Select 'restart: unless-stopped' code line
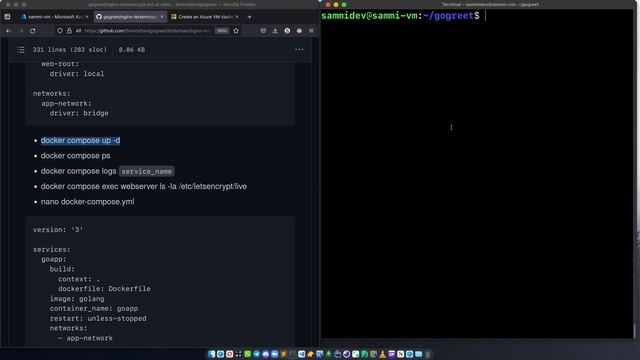 tap(98, 318)
